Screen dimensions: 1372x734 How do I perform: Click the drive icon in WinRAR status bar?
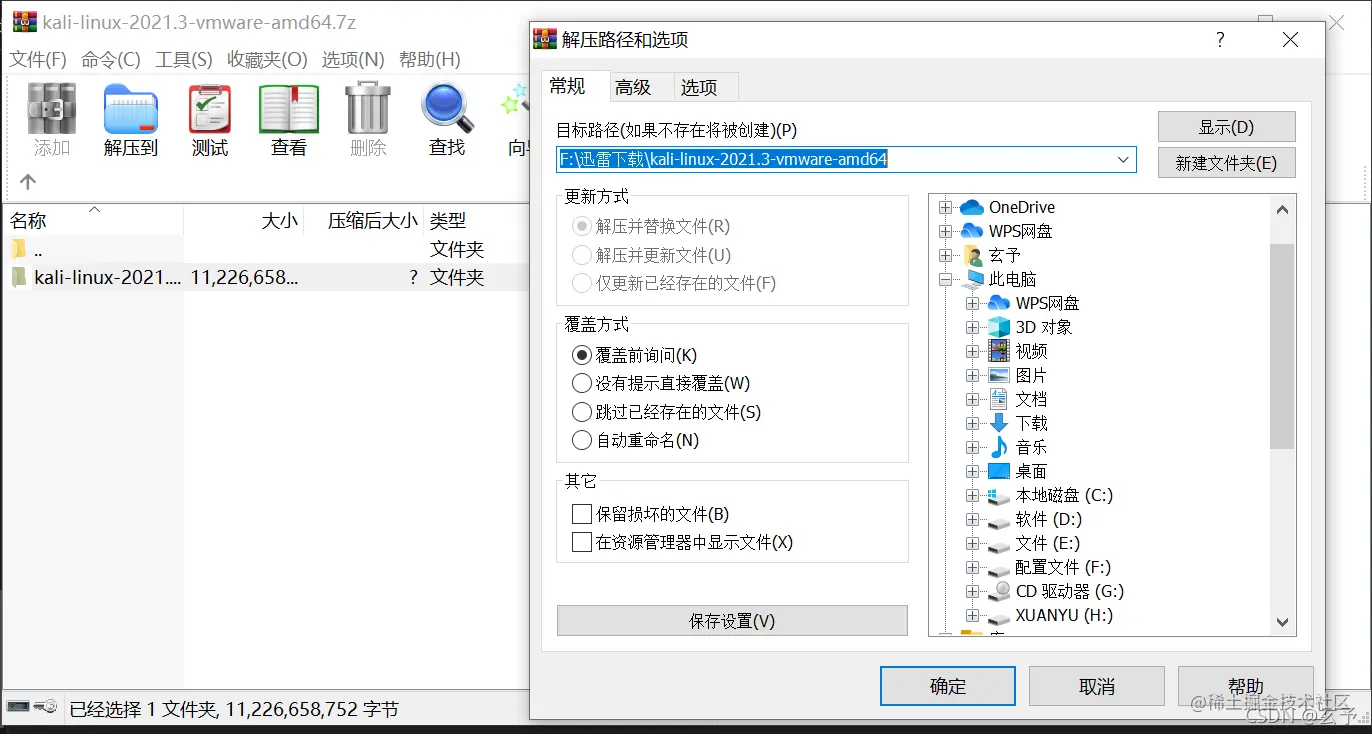tap(18, 707)
